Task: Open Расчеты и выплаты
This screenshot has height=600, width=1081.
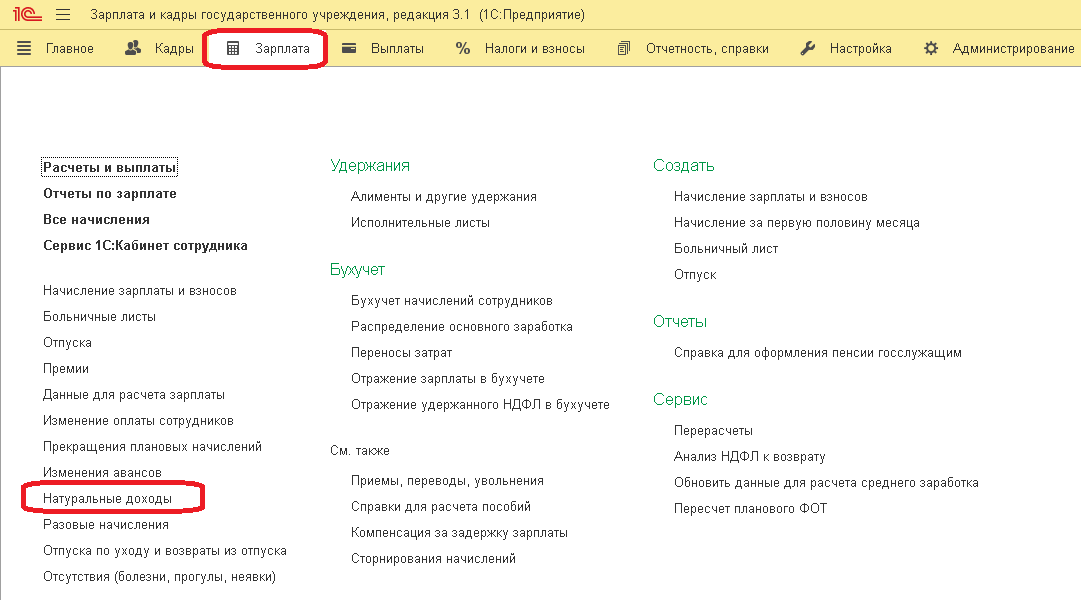Action: pyautogui.click(x=110, y=168)
